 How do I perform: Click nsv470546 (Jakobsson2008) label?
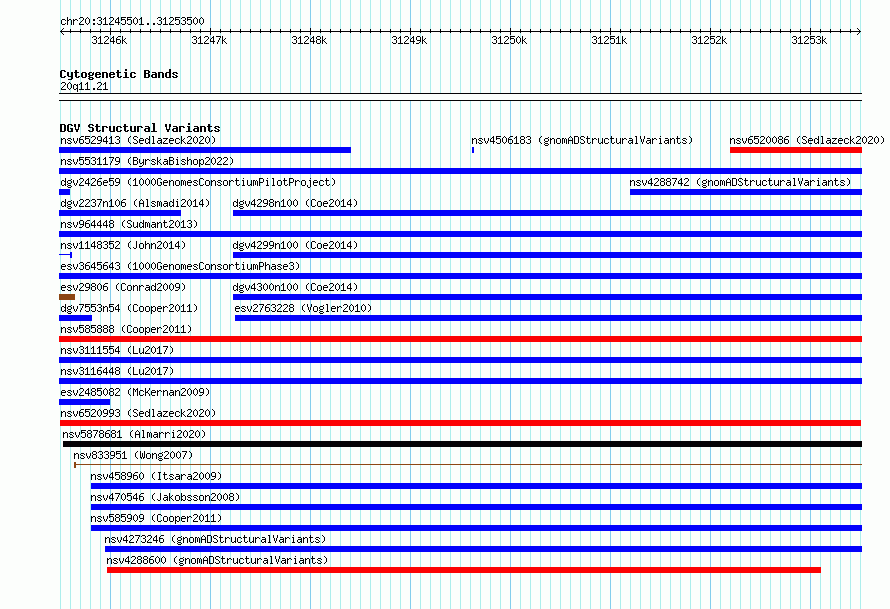[x=165, y=497]
